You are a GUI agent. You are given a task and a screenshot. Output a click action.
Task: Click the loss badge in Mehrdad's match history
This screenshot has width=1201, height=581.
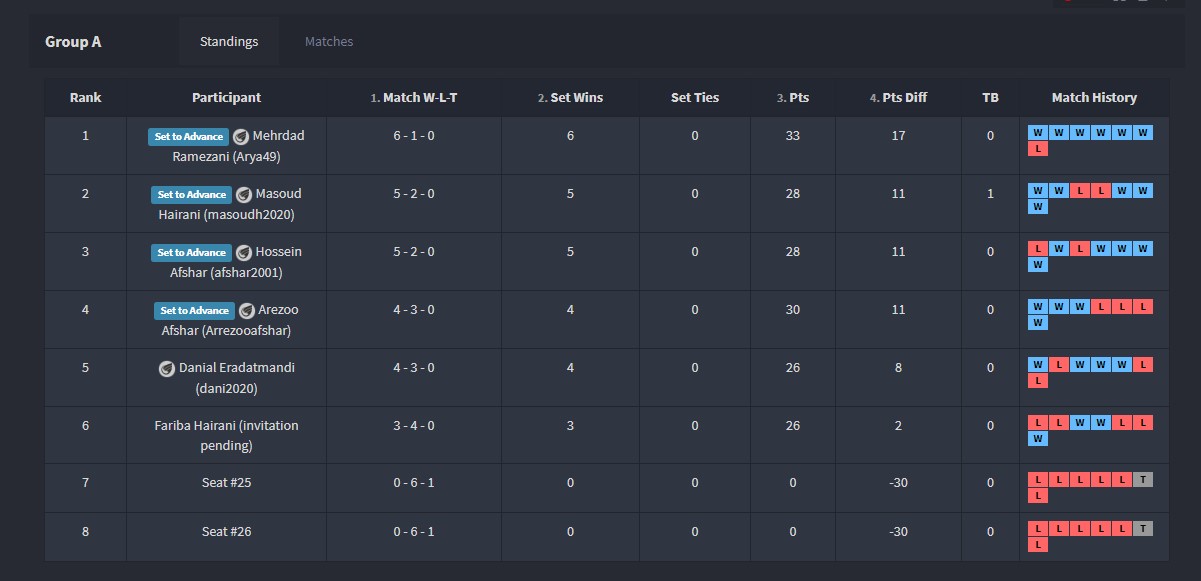(x=1038, y=149)
